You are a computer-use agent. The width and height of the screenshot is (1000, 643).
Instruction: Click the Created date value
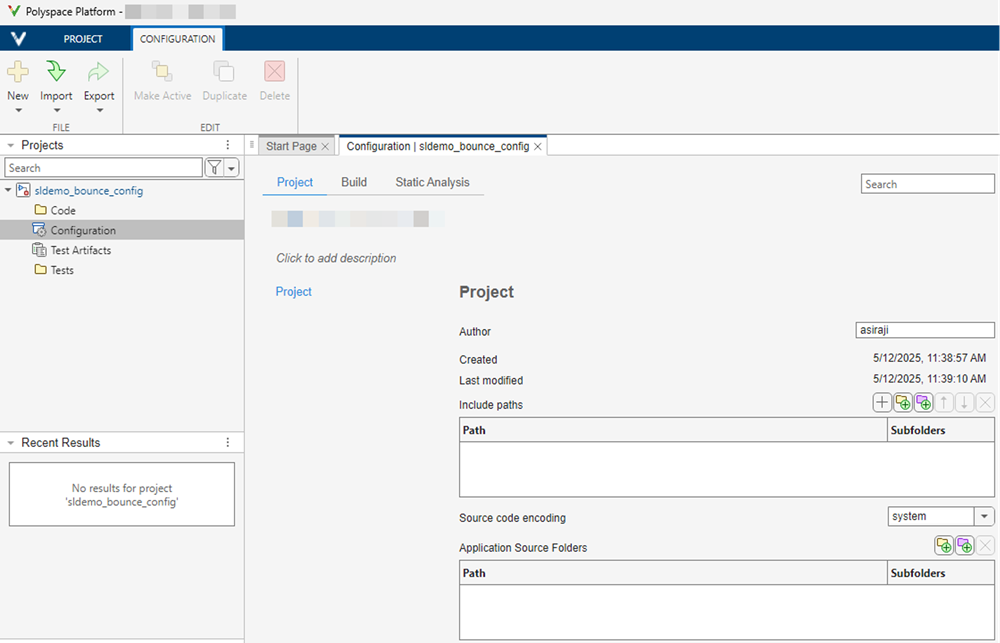click(x=929, y=358)
